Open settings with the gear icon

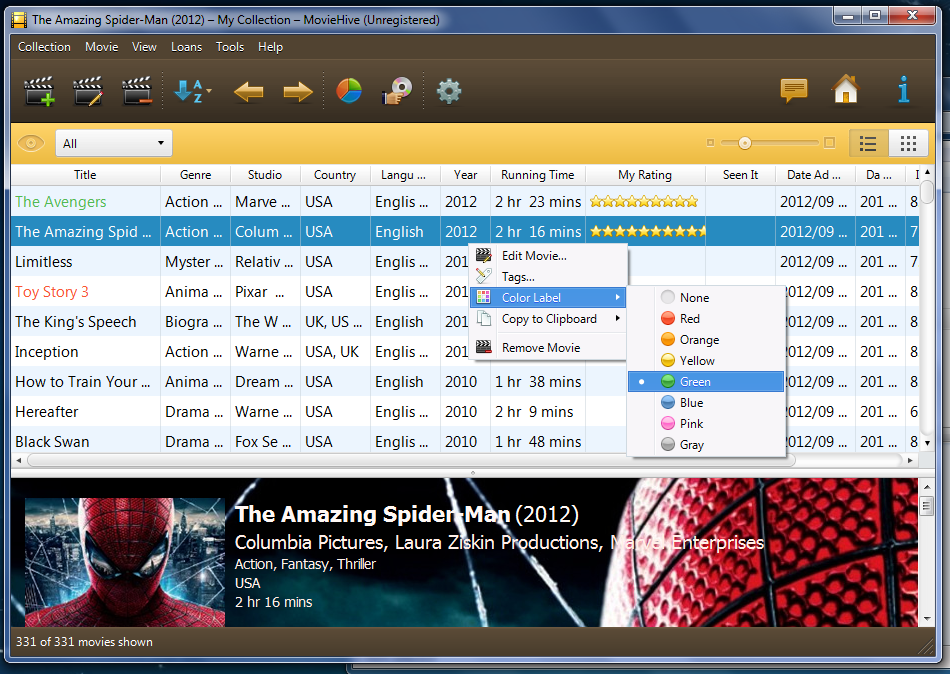click(x=449, y=92)
